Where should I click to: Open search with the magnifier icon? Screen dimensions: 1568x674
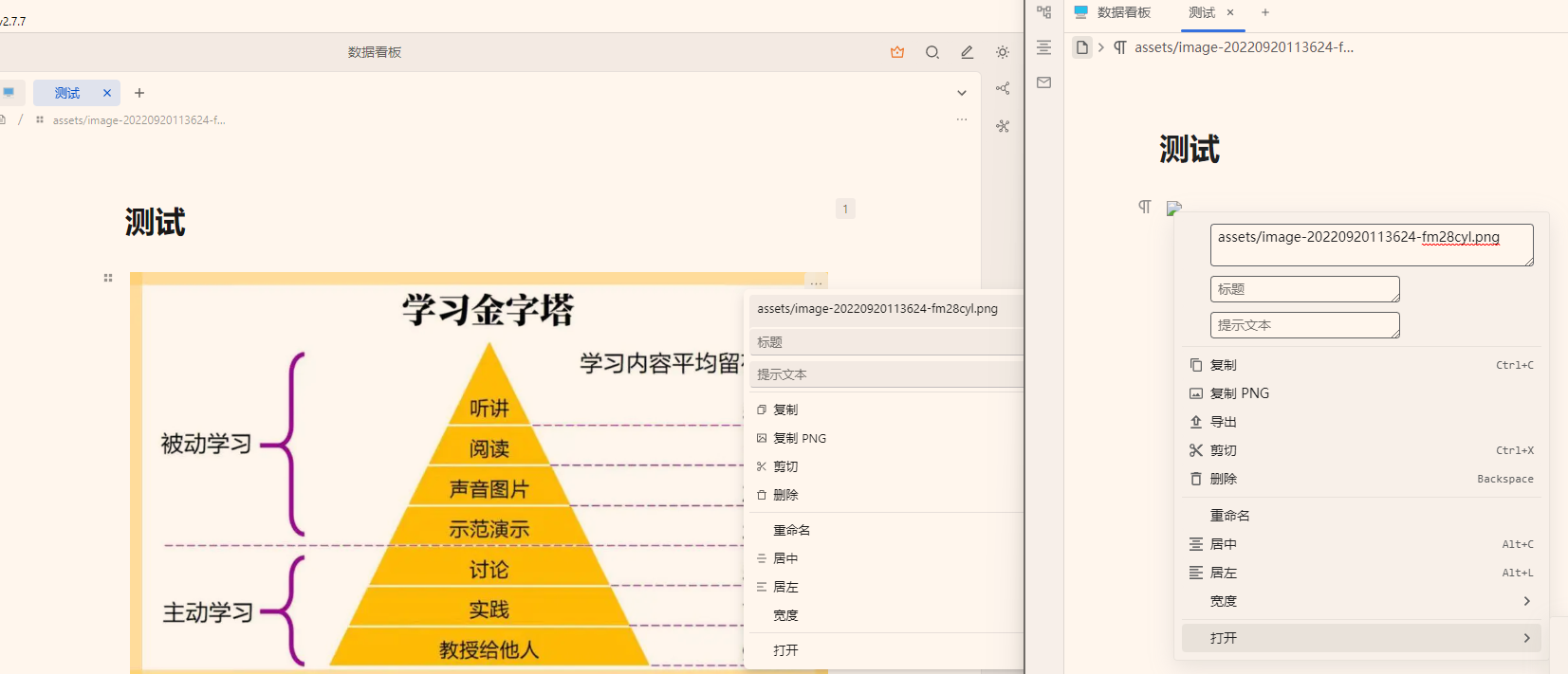[x=932, y=52]
